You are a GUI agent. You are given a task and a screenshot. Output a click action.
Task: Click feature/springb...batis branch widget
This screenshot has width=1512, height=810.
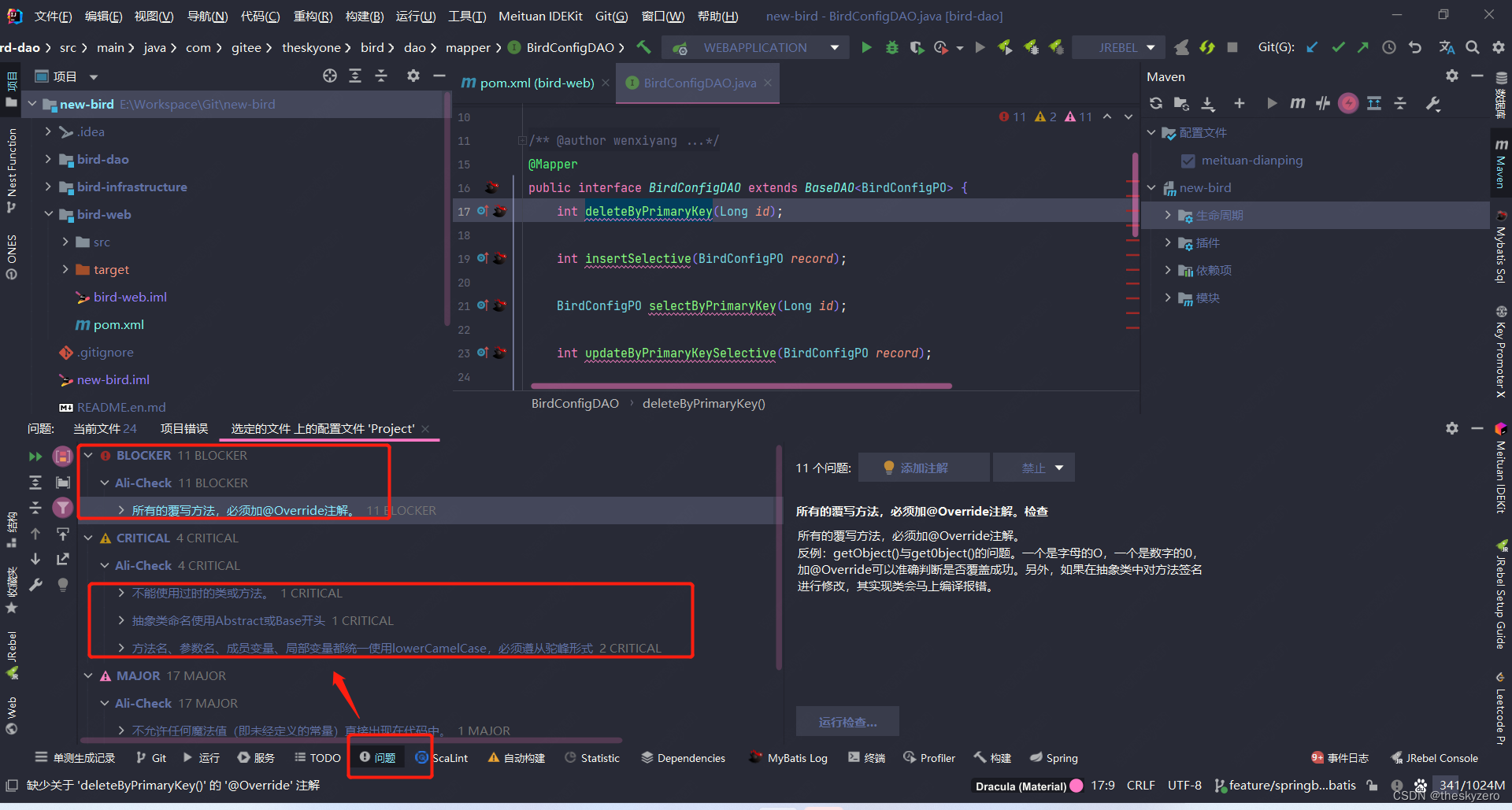1285,785
